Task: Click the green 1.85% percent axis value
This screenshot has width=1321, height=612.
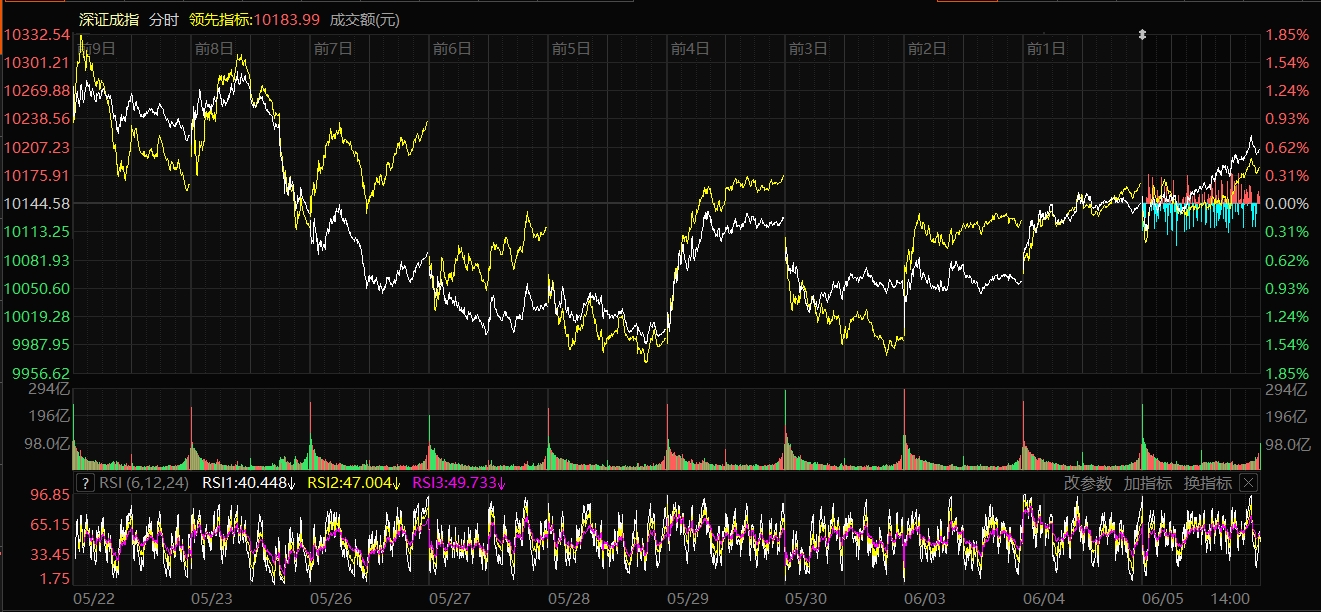Action: 1288,373
